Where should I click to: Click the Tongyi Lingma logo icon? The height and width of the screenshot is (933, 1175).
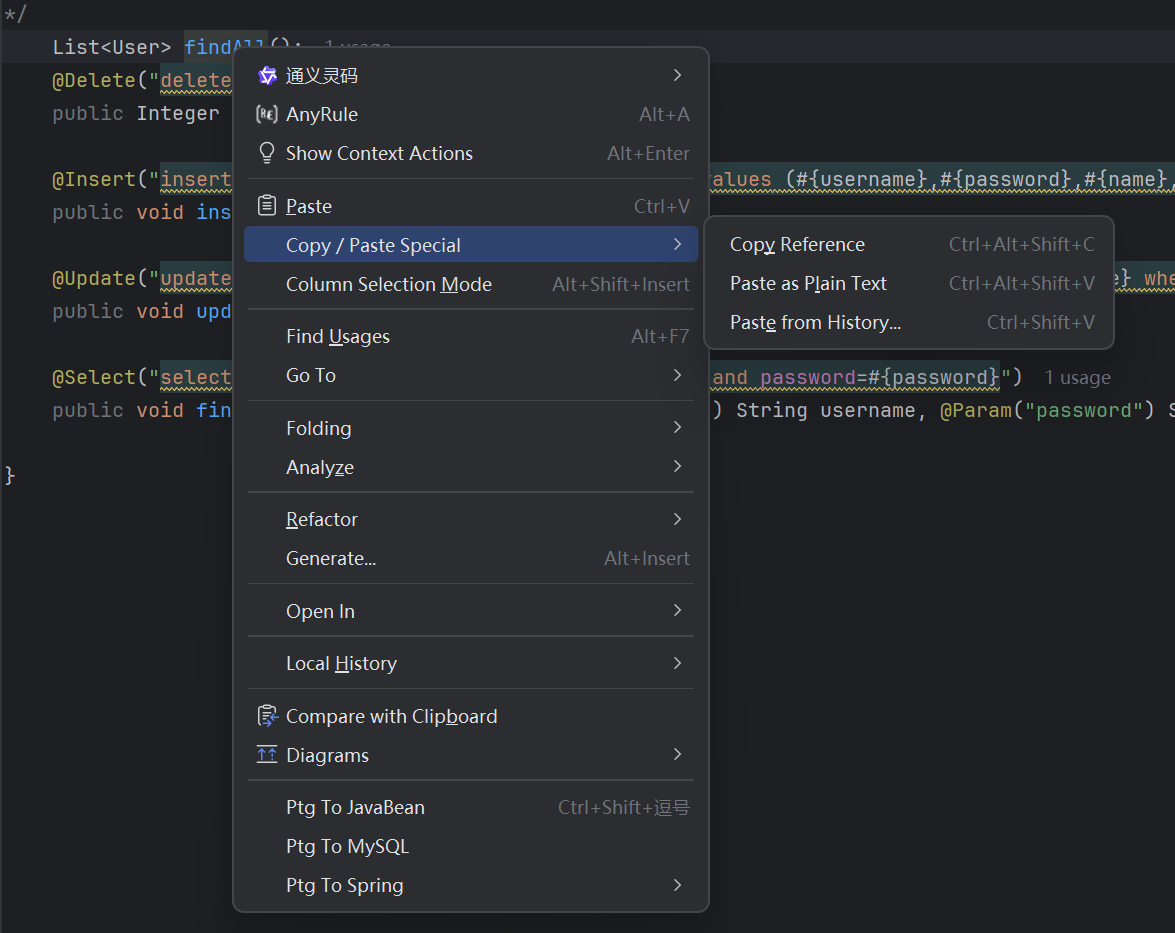267,76
